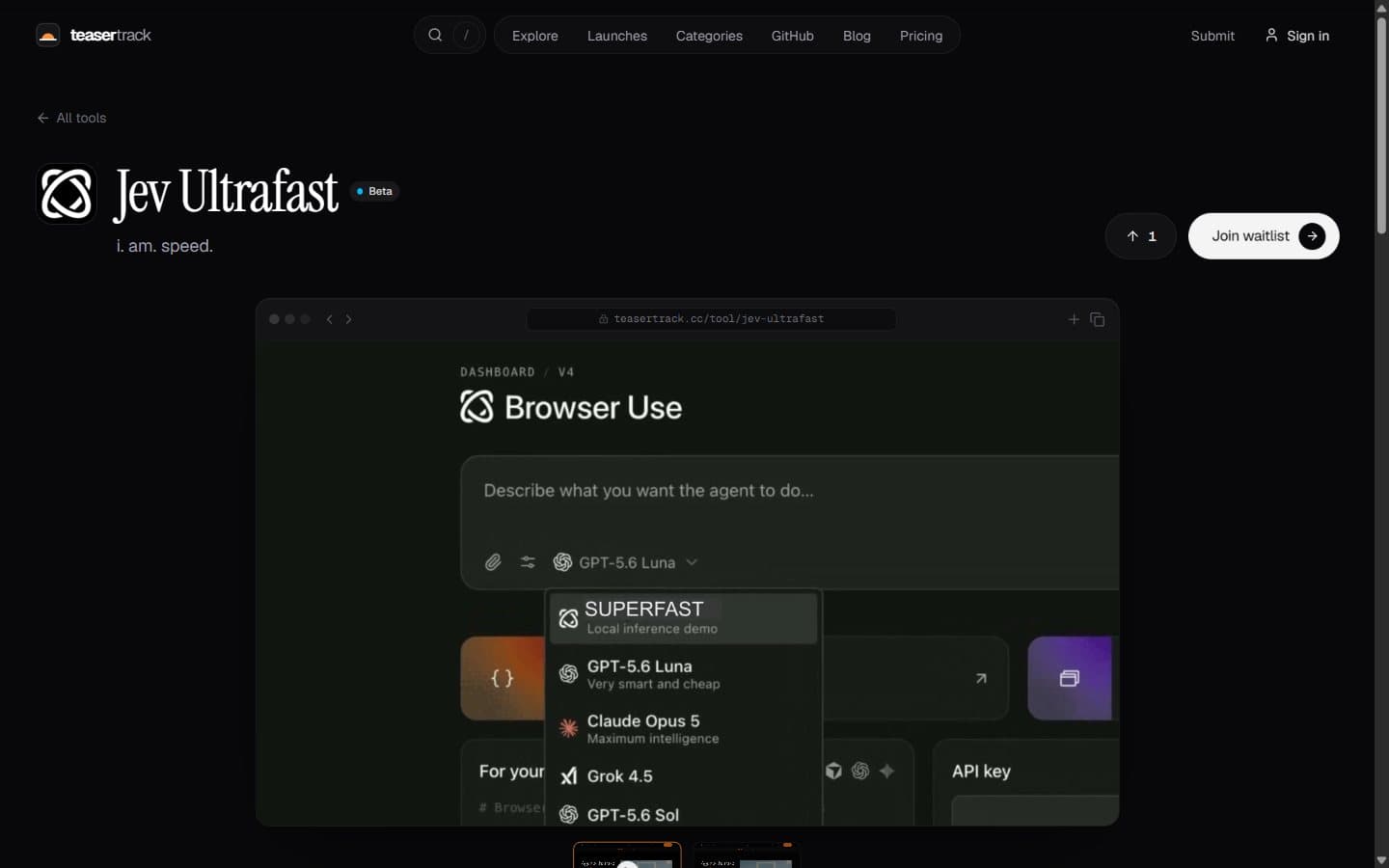Screen dimensions: 1389x868
Task: Click the plus icon in the mockup toolbar
Action: [x=1074, y=319]
